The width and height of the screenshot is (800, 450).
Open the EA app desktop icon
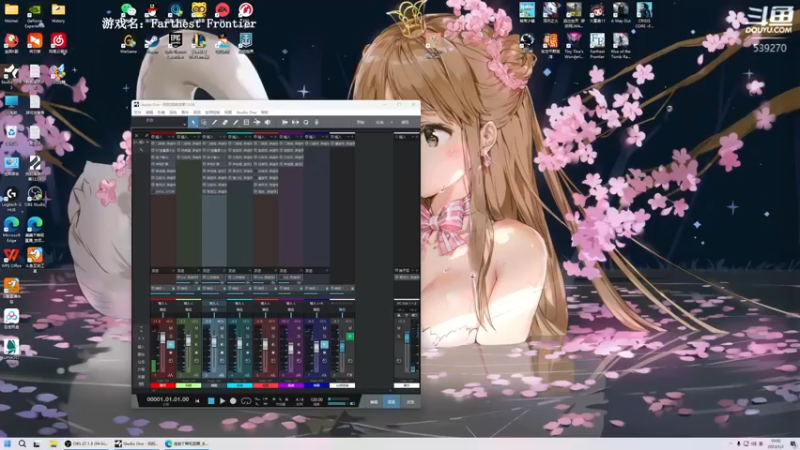click(222, 10)
